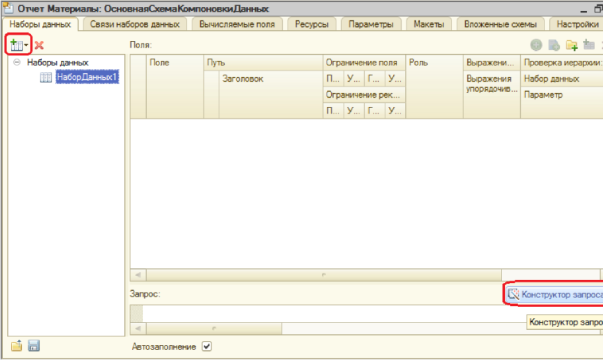Screen dimensions: 603x360
Task: Click the Проверка иерархии column header
Action: (x=562, y=63)
